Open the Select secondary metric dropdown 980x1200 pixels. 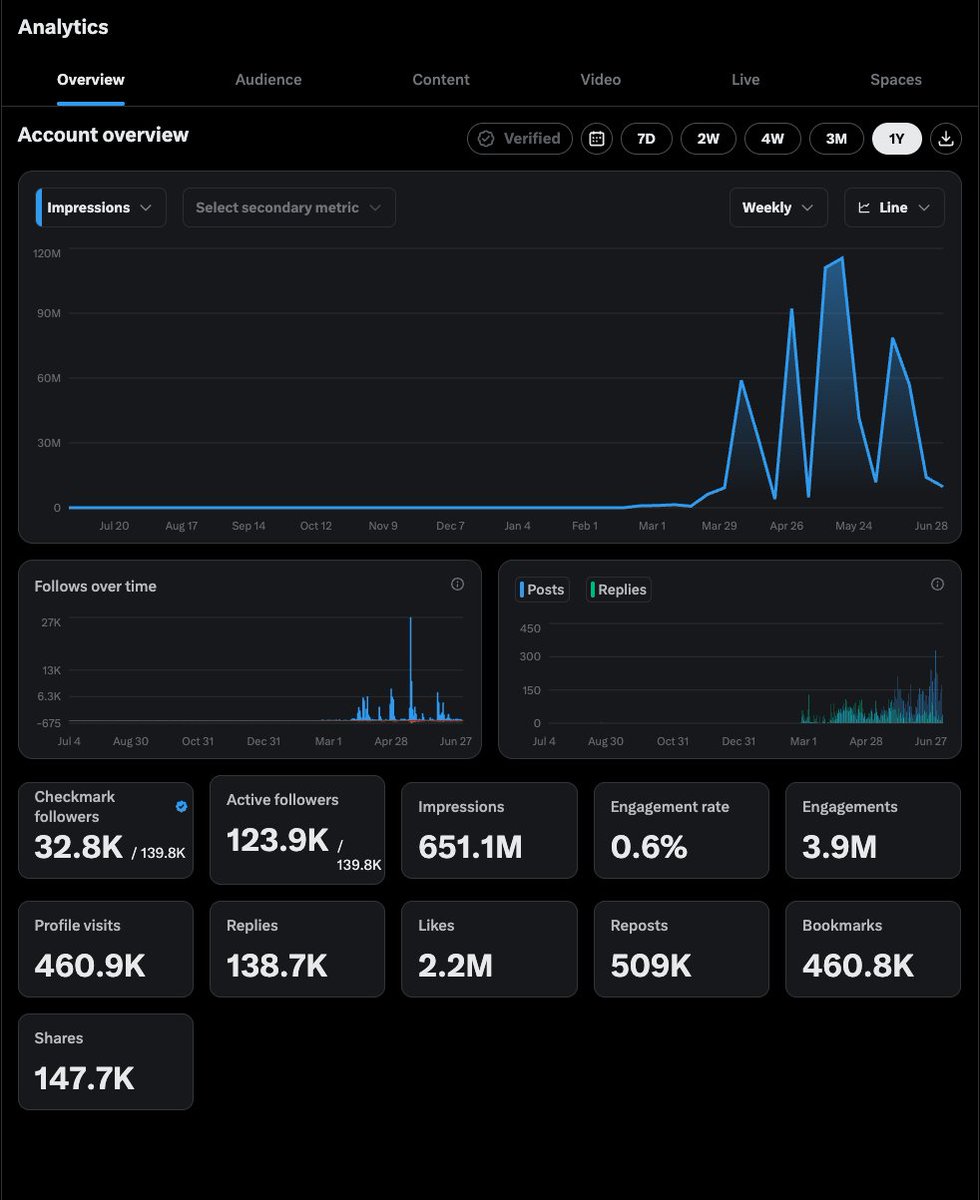pos(289,208)
